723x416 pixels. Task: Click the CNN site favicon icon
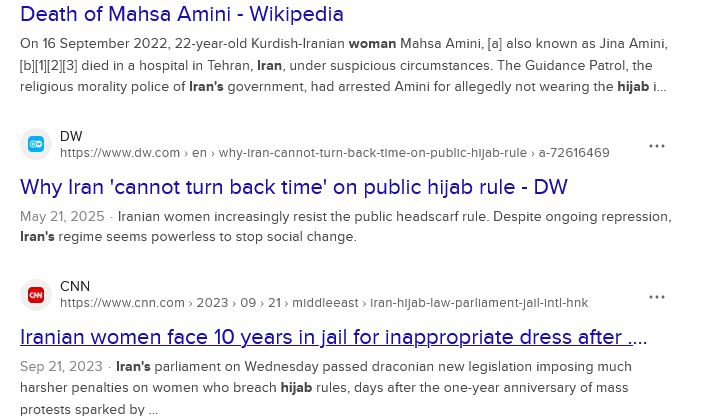coord(36,294)
